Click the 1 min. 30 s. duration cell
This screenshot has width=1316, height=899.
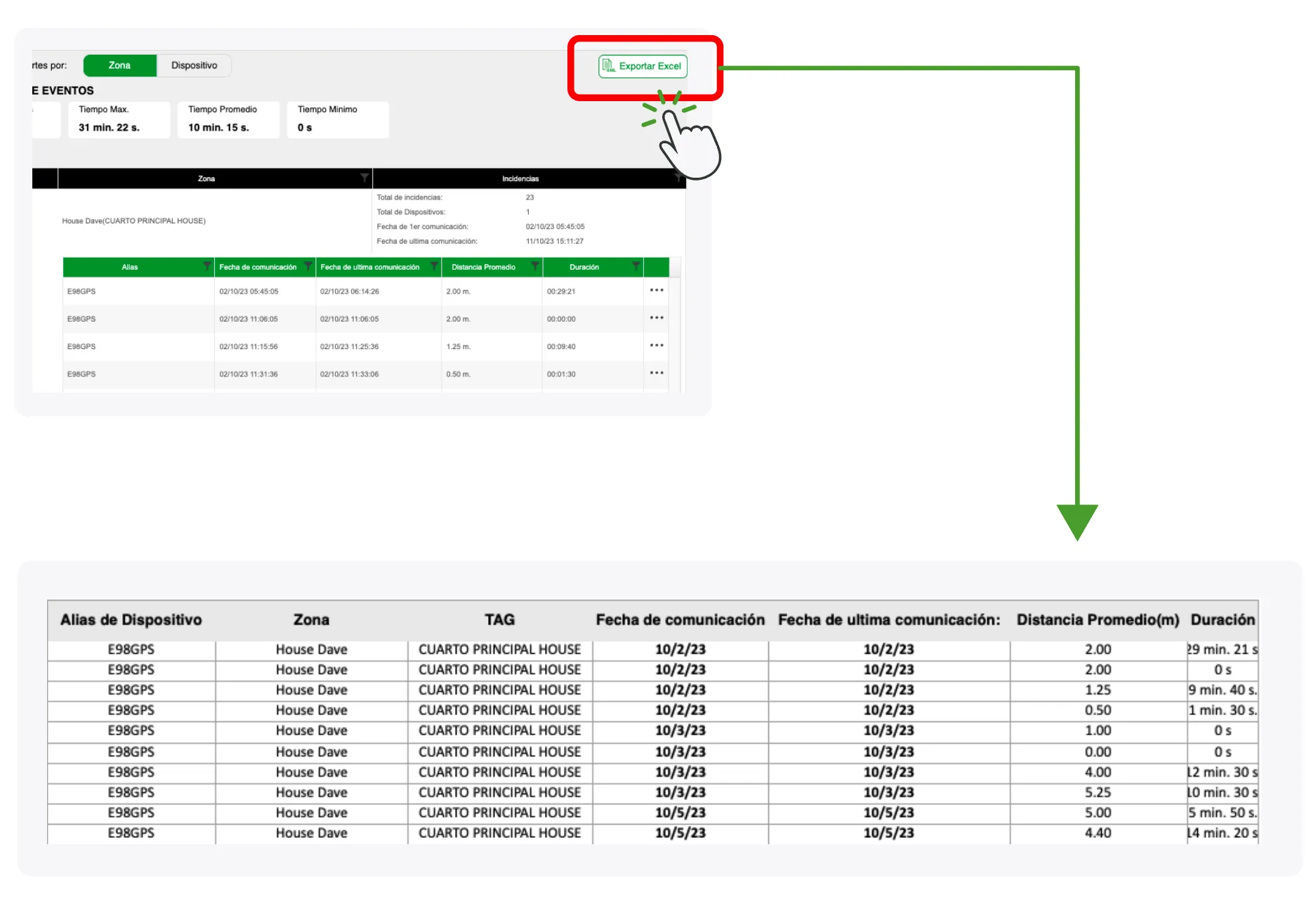pyautogui.click(x=1223, y=710)
